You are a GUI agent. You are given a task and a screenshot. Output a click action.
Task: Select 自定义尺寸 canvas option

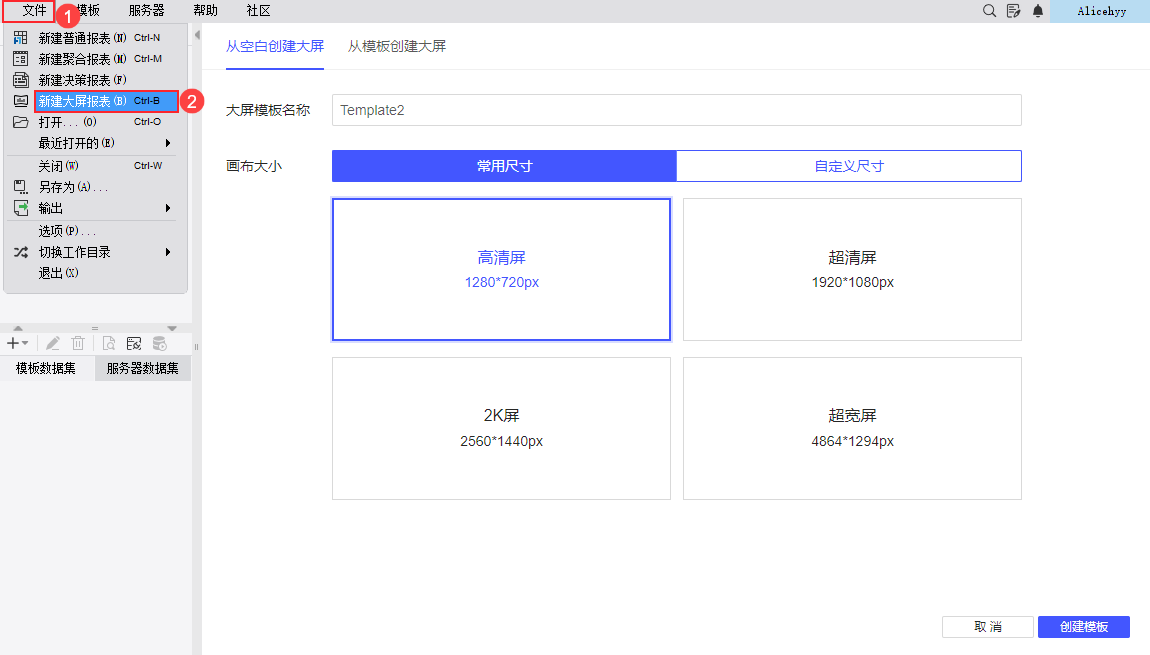point(849,166)
